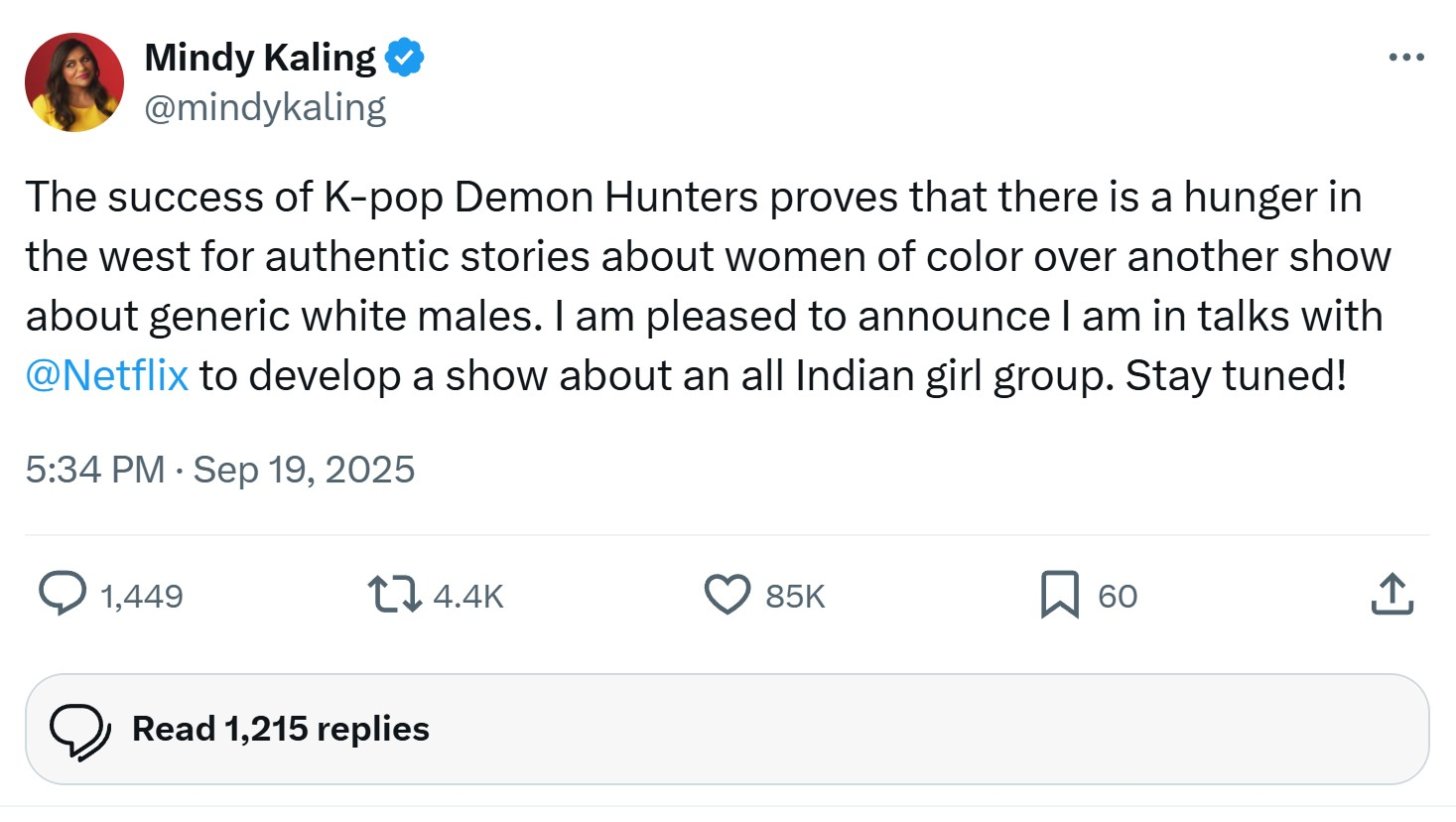This screenshot has height=822, width=1456.
Task: Repost the tweet using the retweet icon
Action: (395, 595)
